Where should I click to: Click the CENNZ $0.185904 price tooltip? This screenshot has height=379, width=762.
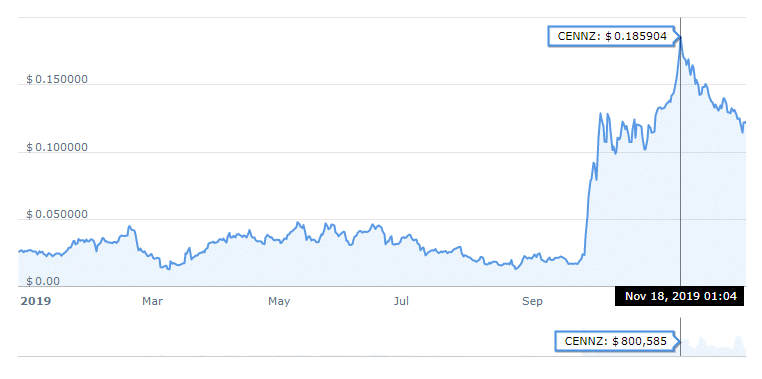(612, 37)
